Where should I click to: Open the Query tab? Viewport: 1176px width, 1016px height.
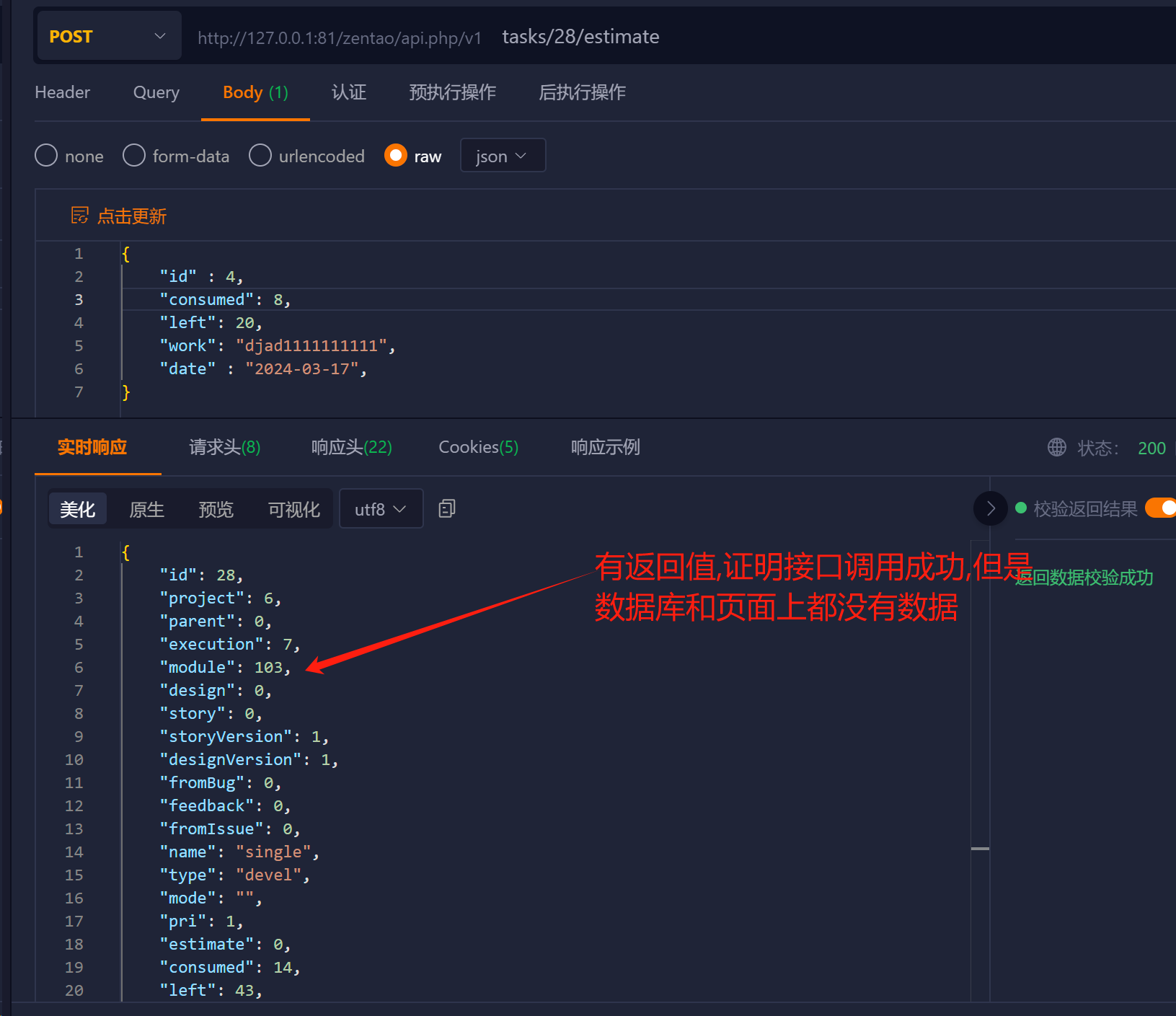tap(156, 92)
